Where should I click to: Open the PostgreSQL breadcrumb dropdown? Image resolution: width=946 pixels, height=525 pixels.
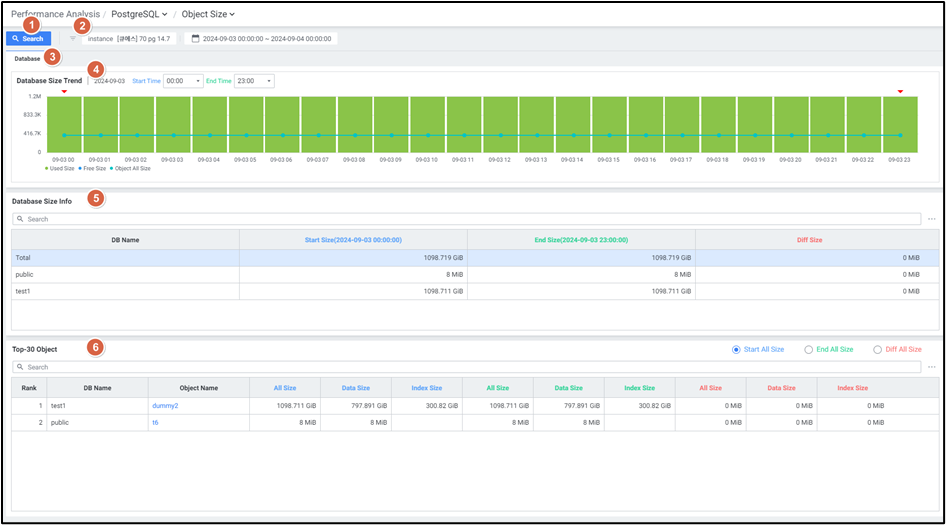coord(139,14)
